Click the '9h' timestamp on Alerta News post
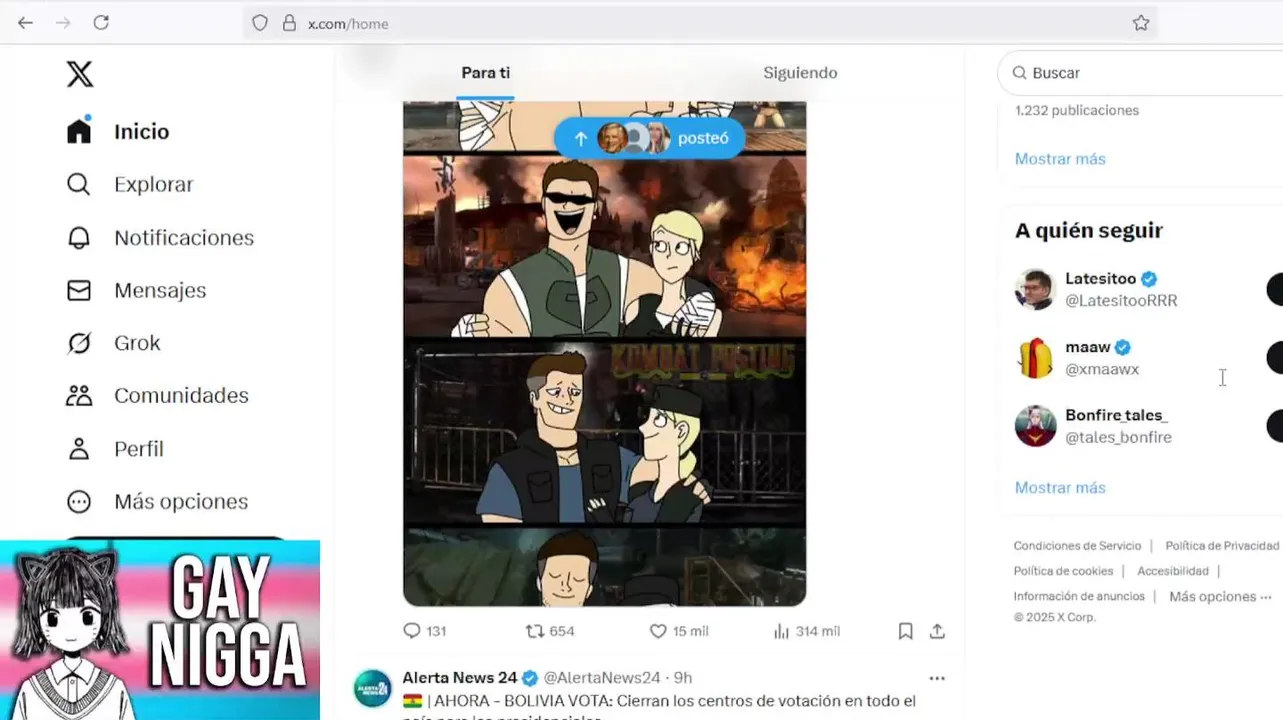1283x720 pixels. pyautogui.click(x=683, y=678)
